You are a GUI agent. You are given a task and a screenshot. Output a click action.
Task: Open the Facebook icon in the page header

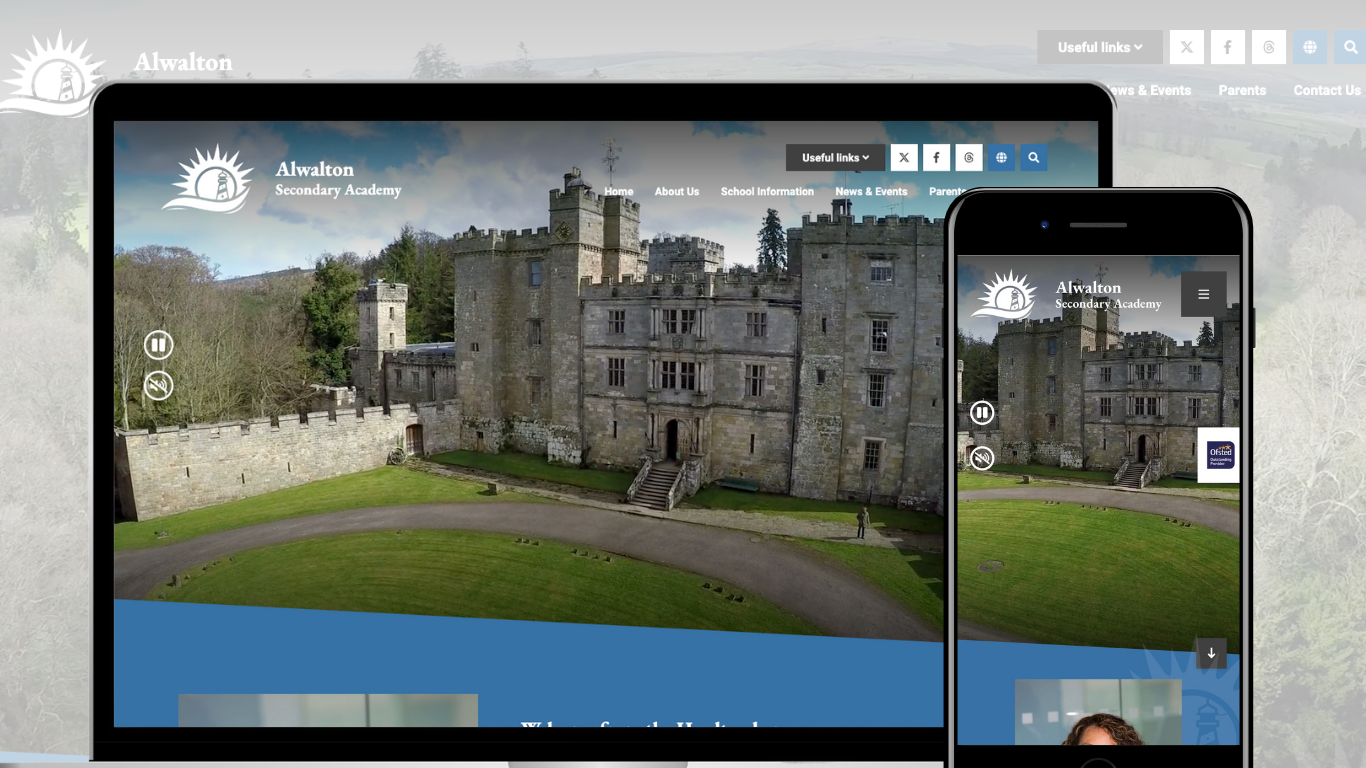tap(1228, 47)
